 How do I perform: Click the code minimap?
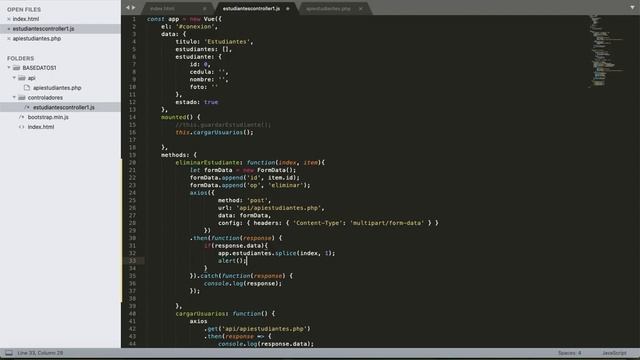pyautogui.click(x=606, y=51)
